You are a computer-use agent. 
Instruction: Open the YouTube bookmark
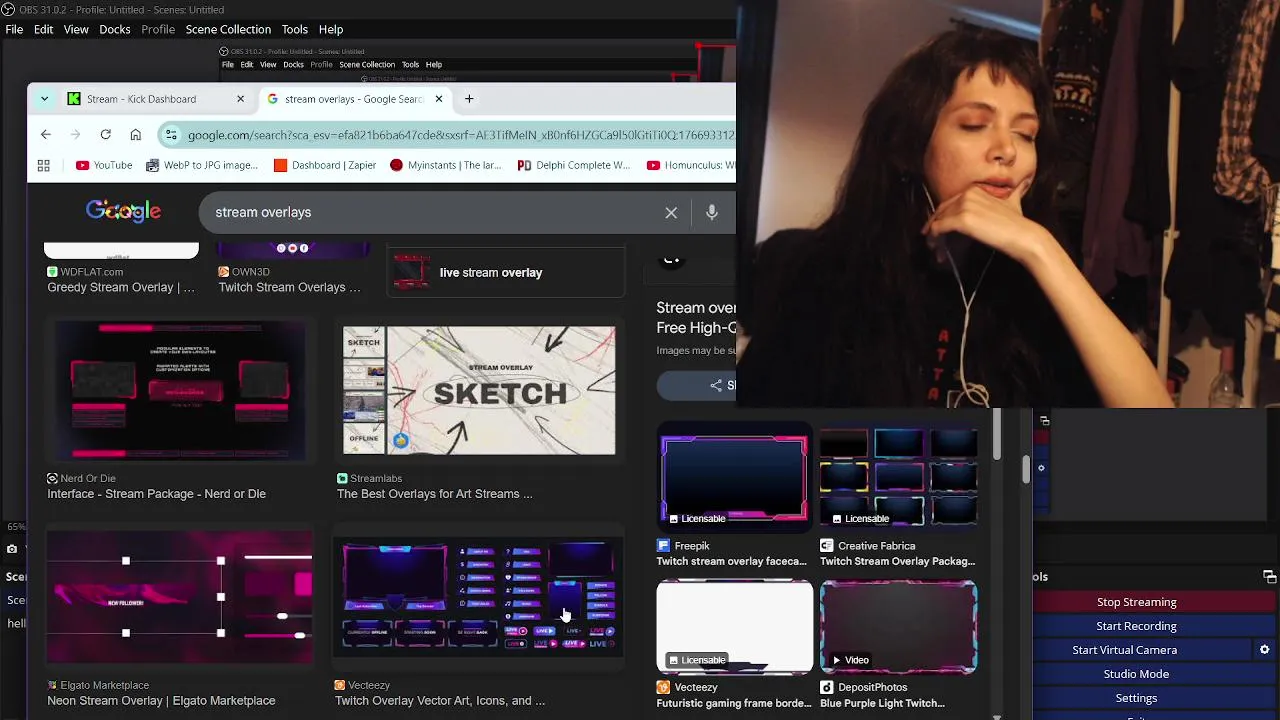(104, 165)
